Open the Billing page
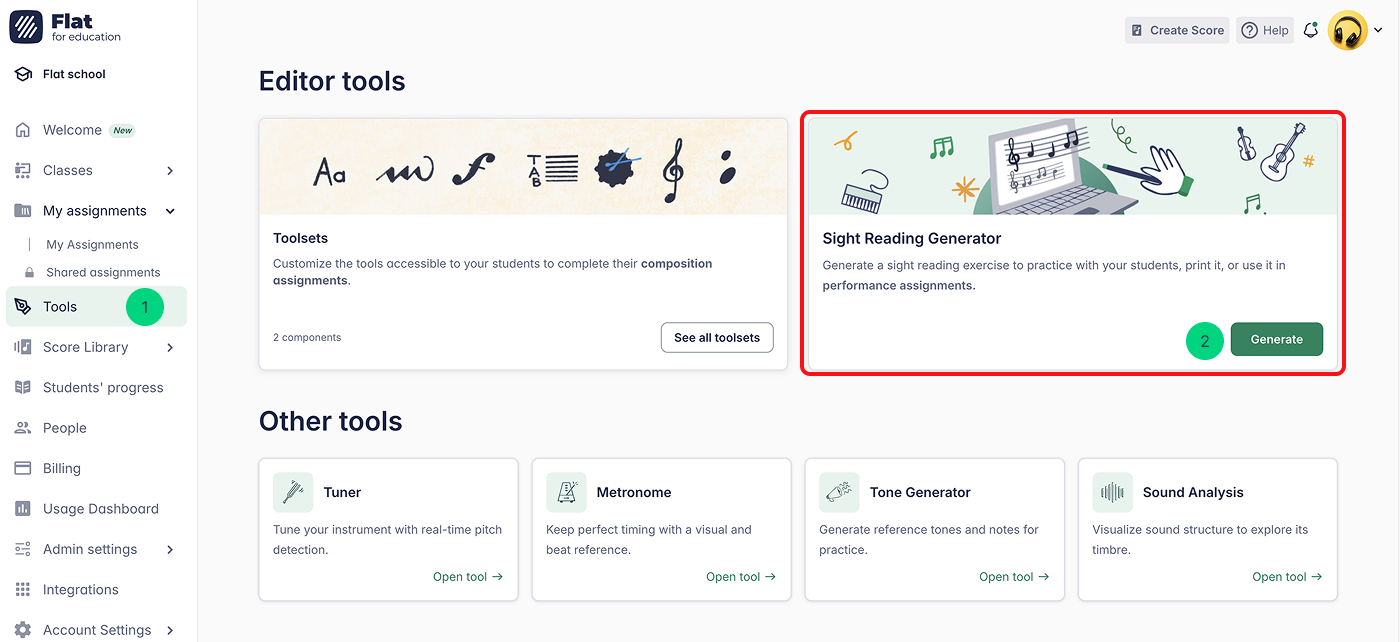The width and height of the screenshot is (1400, 642). pos(61,468)
